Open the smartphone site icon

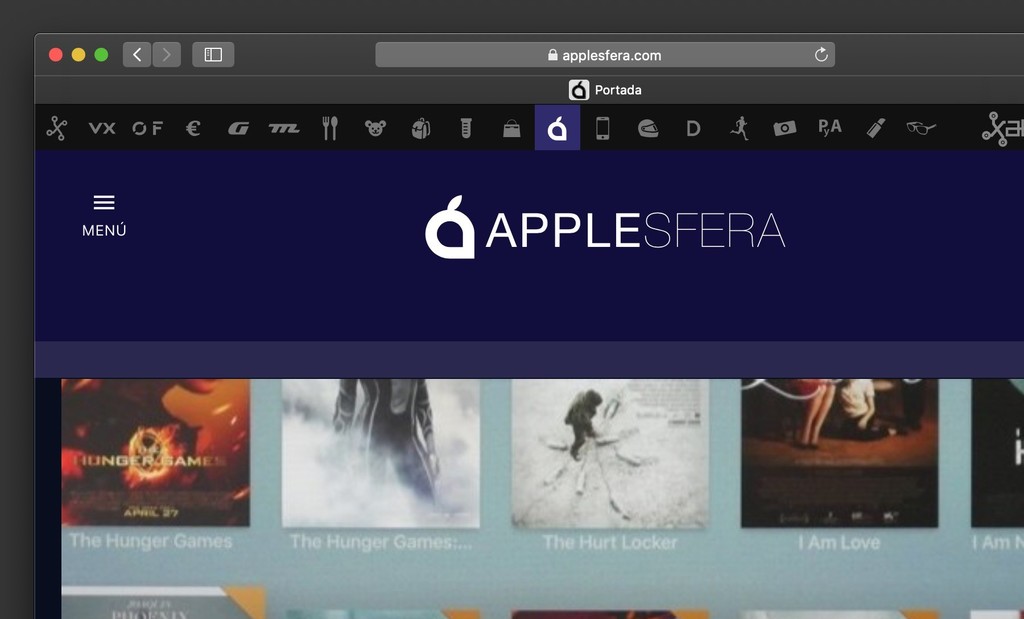click(x=603, y=128)
